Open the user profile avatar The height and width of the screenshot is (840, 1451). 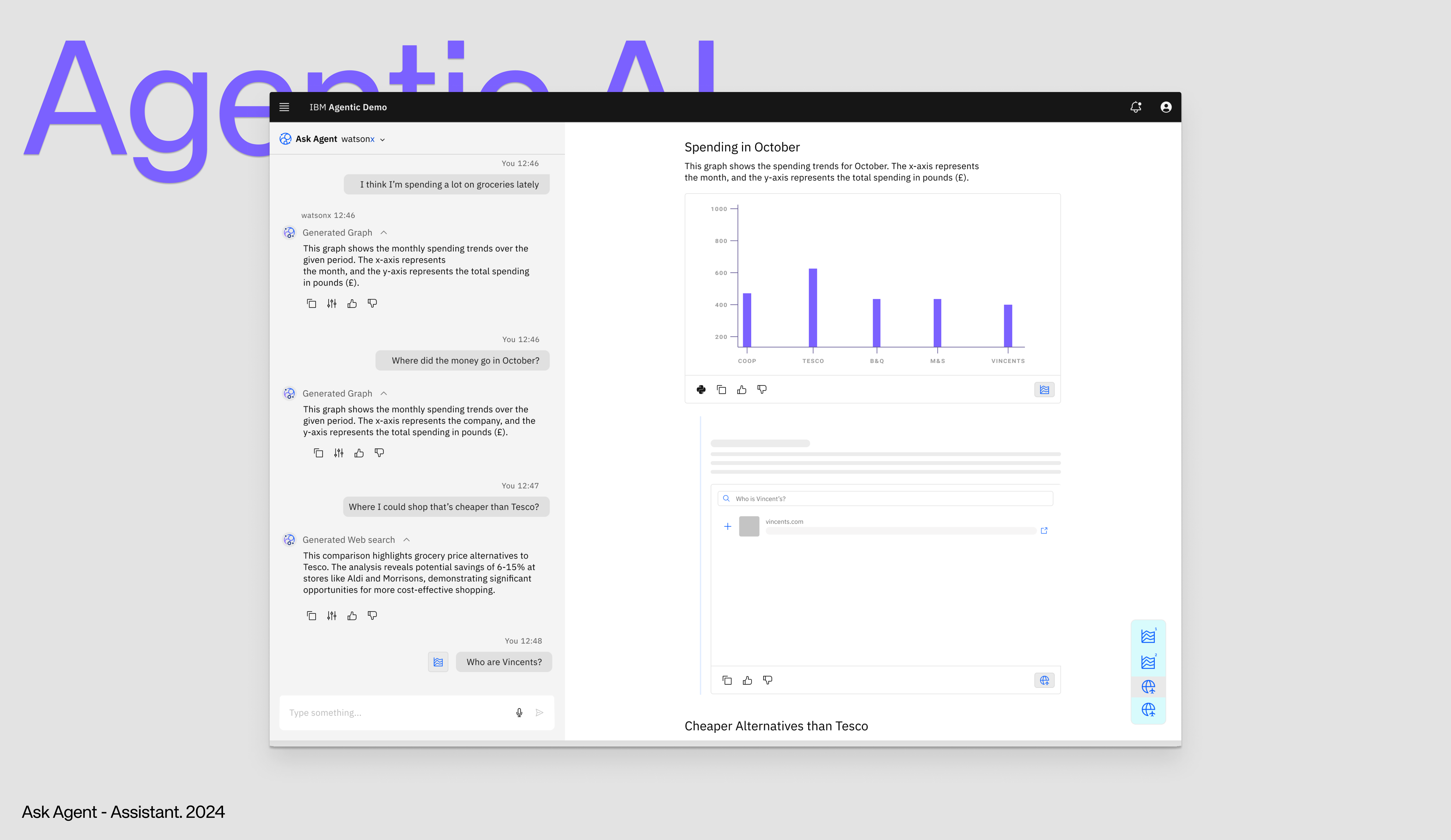pyautogui.click(x=1165, y=107)
